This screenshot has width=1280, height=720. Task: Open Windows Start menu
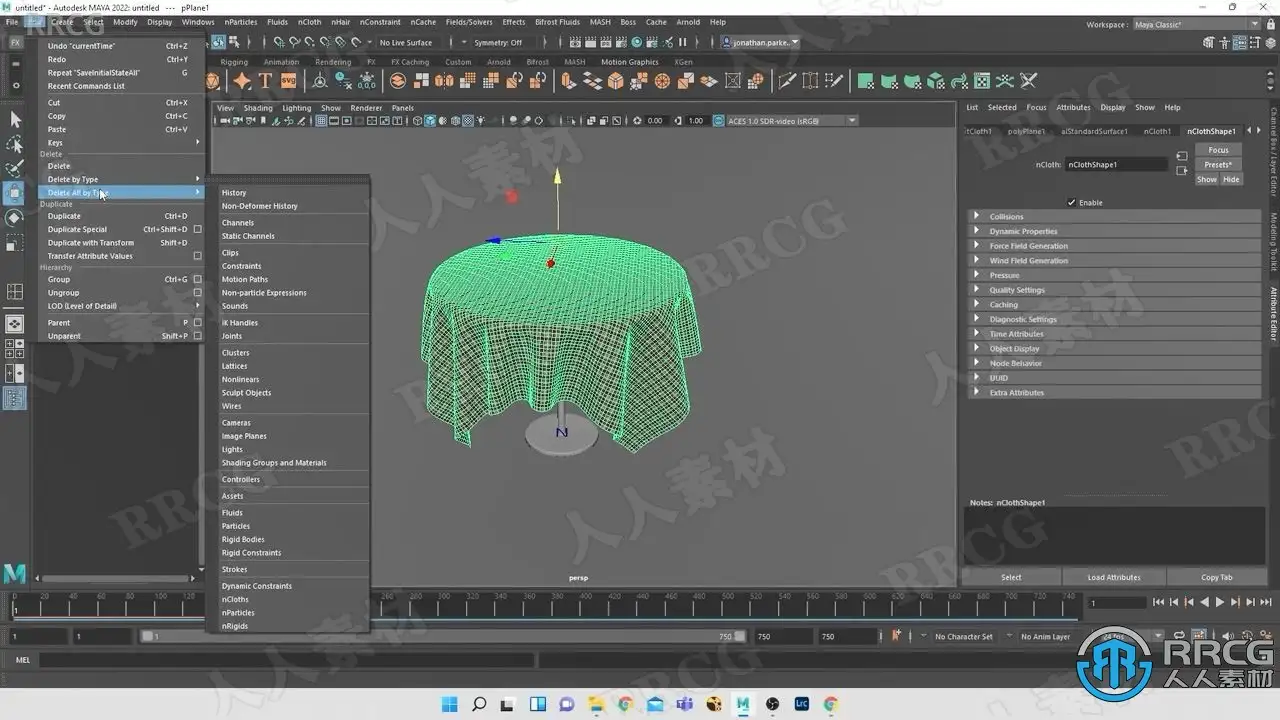(x=449, y=705)
